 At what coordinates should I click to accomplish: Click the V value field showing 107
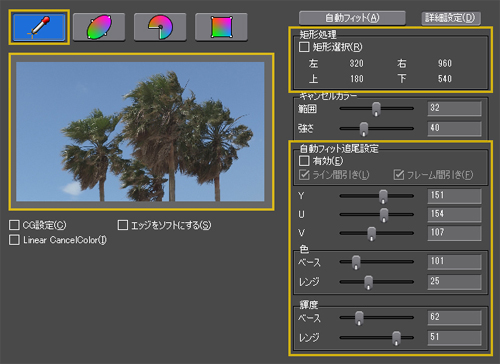pyautogui.click(x=454, y=233)
